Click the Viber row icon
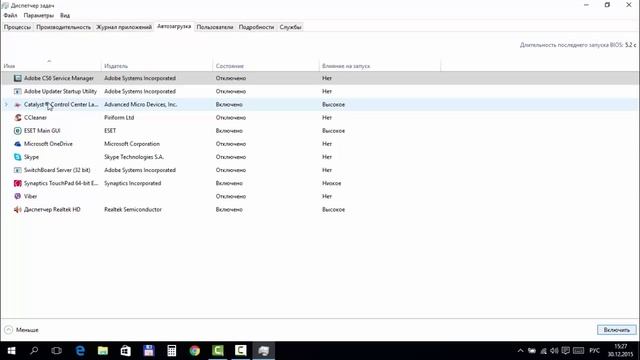The height and width of the screenshot is (360, 640). 18,196
